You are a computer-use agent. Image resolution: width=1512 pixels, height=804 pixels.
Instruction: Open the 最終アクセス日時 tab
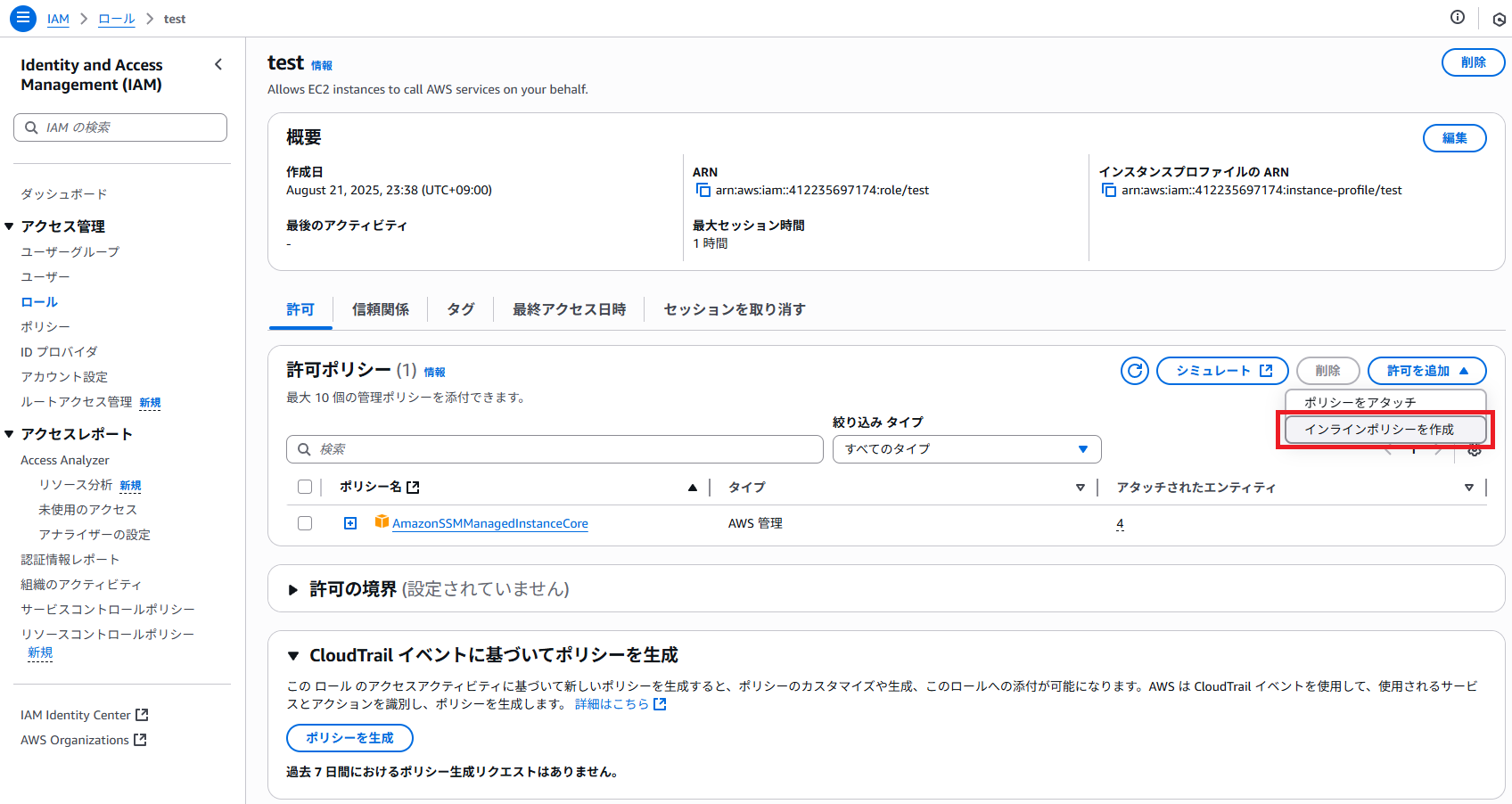tap(568, 309)
